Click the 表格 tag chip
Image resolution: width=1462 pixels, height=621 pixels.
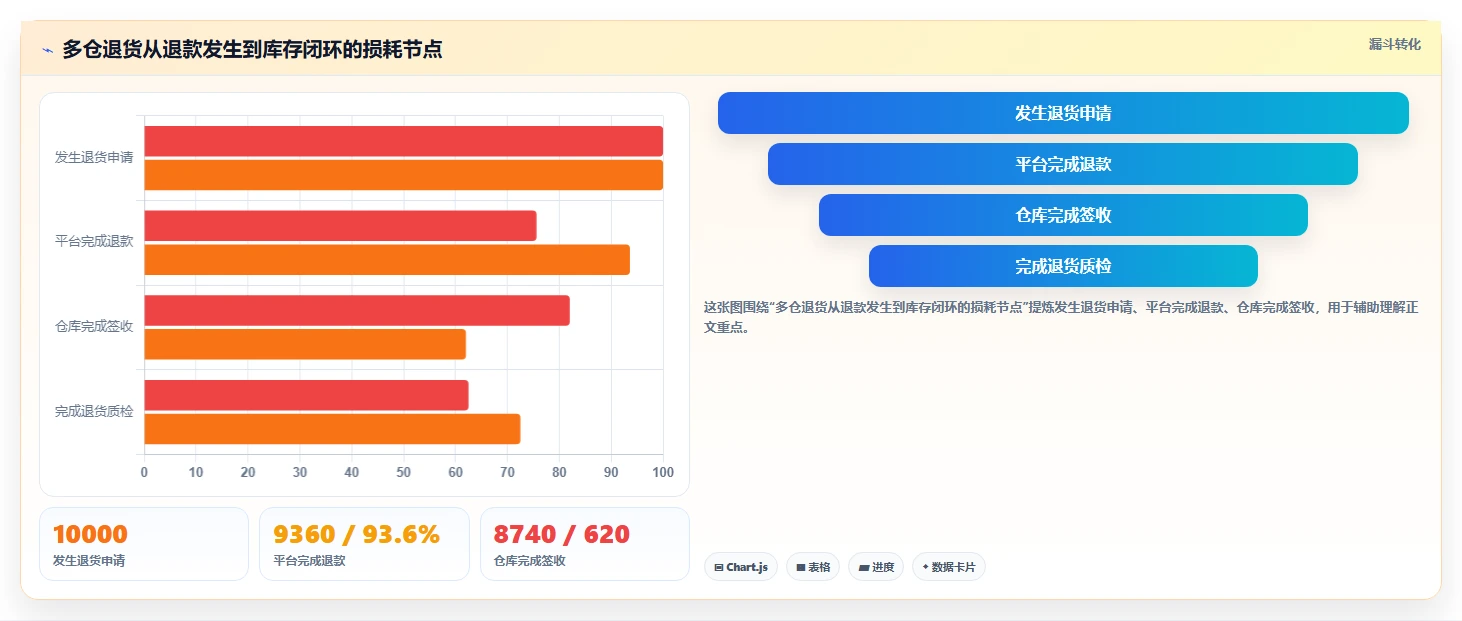tap(813, 567)
